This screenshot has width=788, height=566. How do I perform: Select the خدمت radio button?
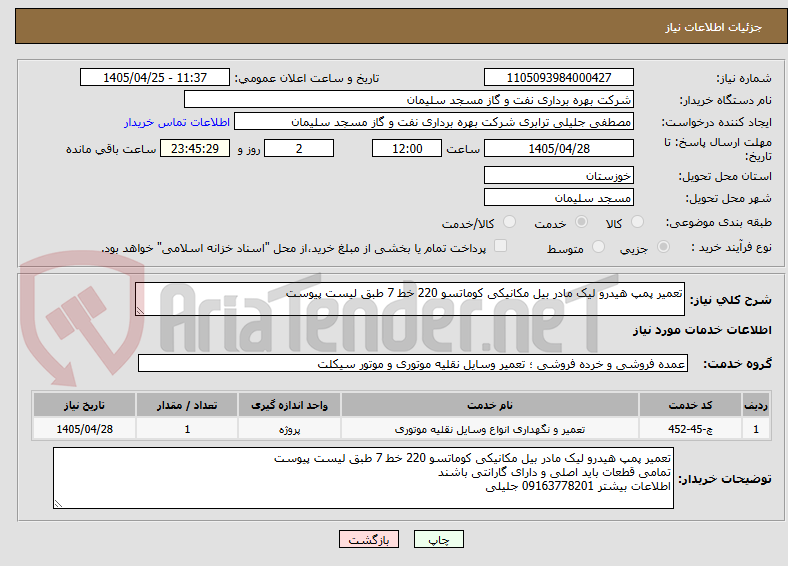coord(581,222)
